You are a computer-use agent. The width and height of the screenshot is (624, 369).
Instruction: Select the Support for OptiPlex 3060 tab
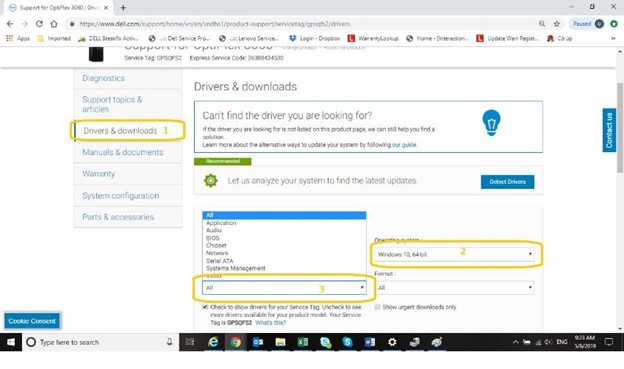(60, 8)
